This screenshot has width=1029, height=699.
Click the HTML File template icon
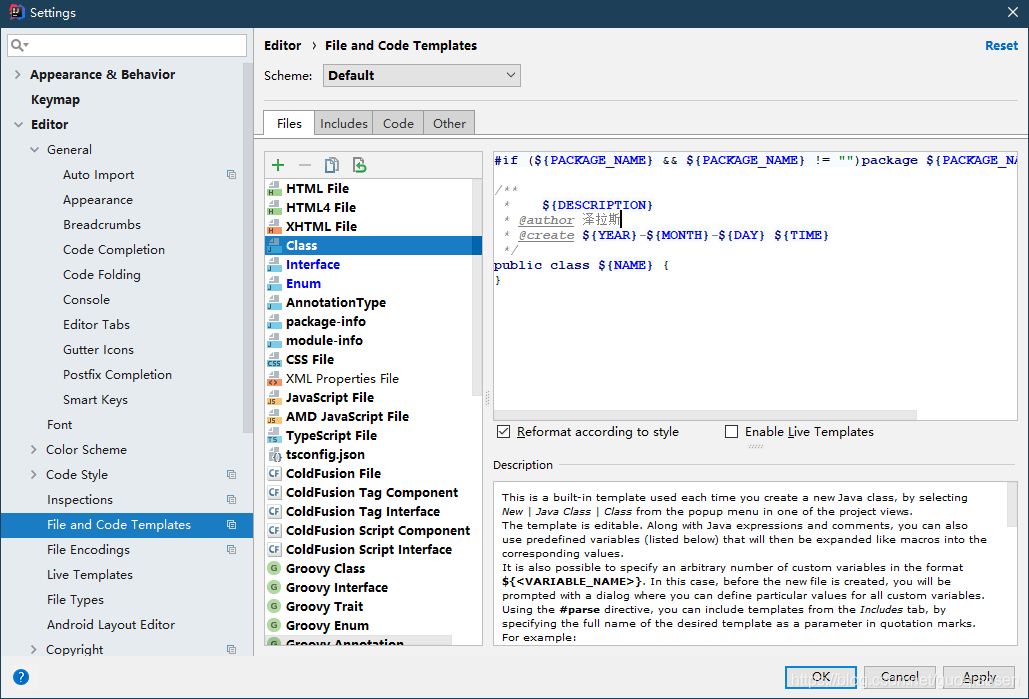(274, 188)
